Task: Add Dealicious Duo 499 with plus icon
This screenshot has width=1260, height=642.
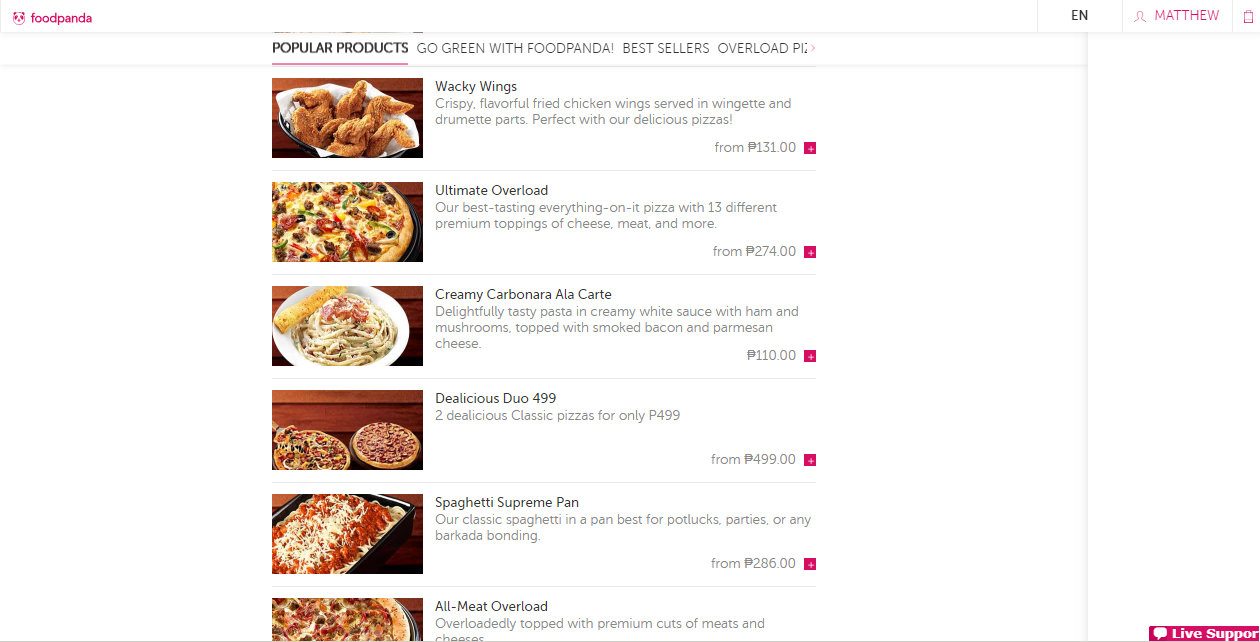Action: click(x=810, y=460)
